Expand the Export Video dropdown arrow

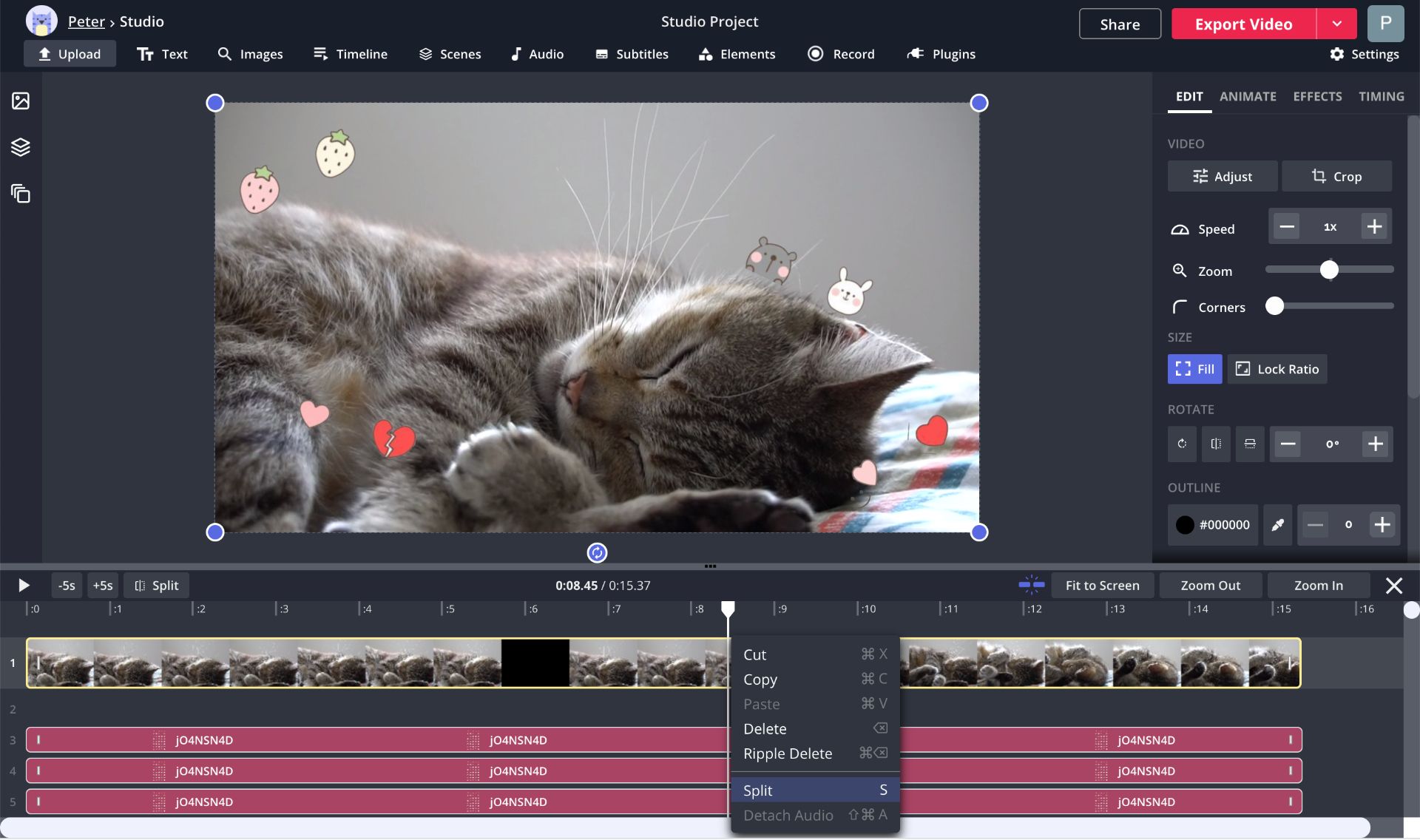pos(1336,24)
